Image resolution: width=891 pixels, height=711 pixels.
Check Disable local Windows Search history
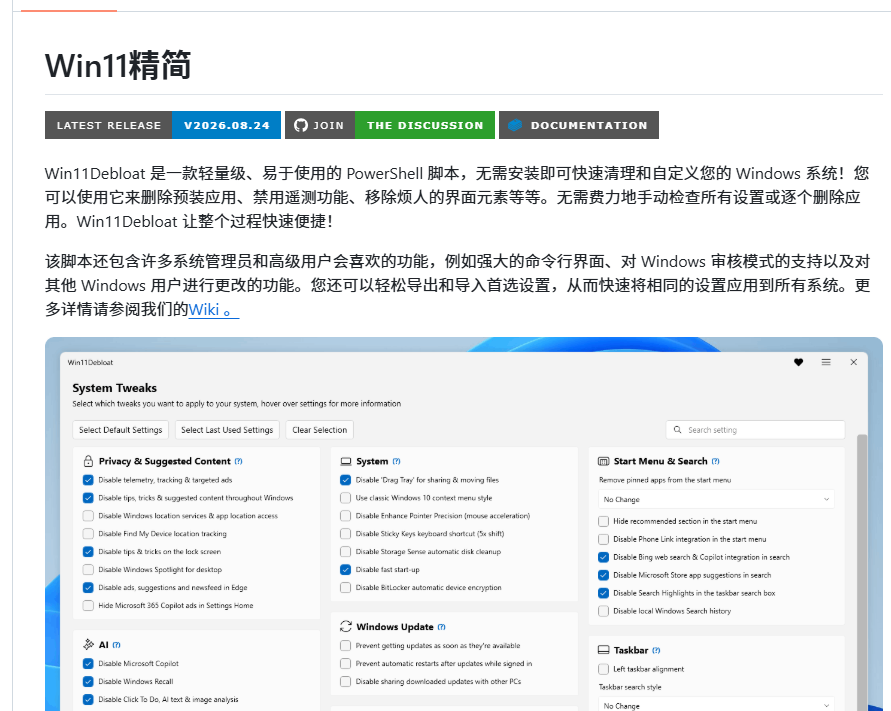603,611
